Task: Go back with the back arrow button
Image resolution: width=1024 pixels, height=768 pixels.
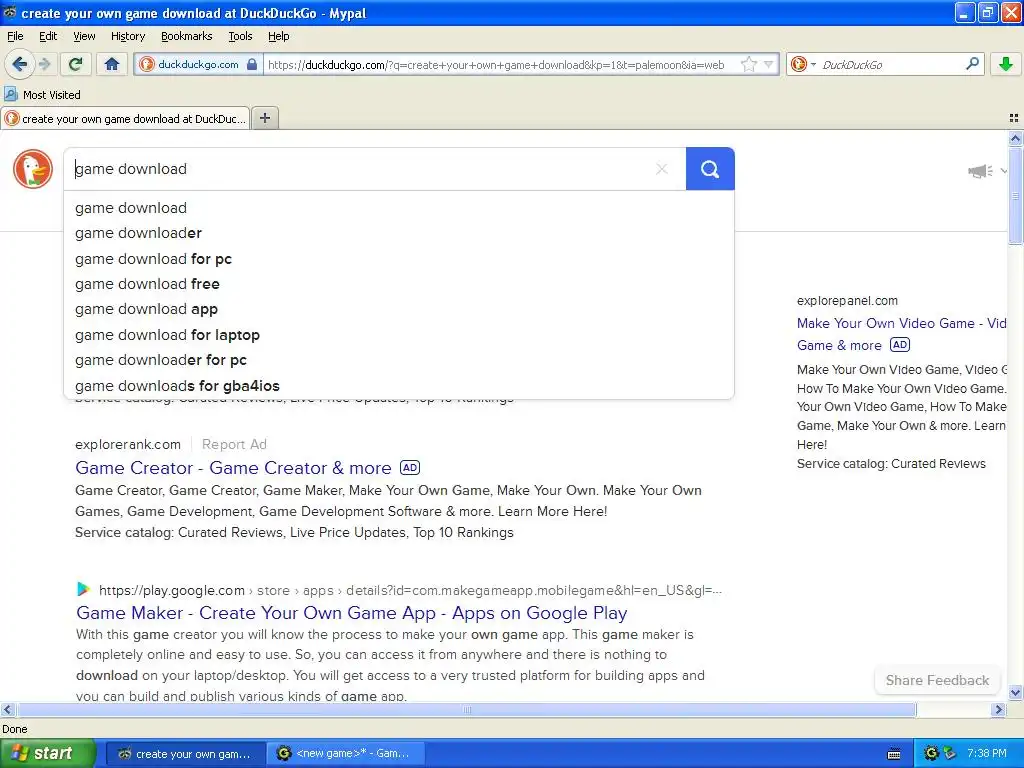Action: [20, 64]
